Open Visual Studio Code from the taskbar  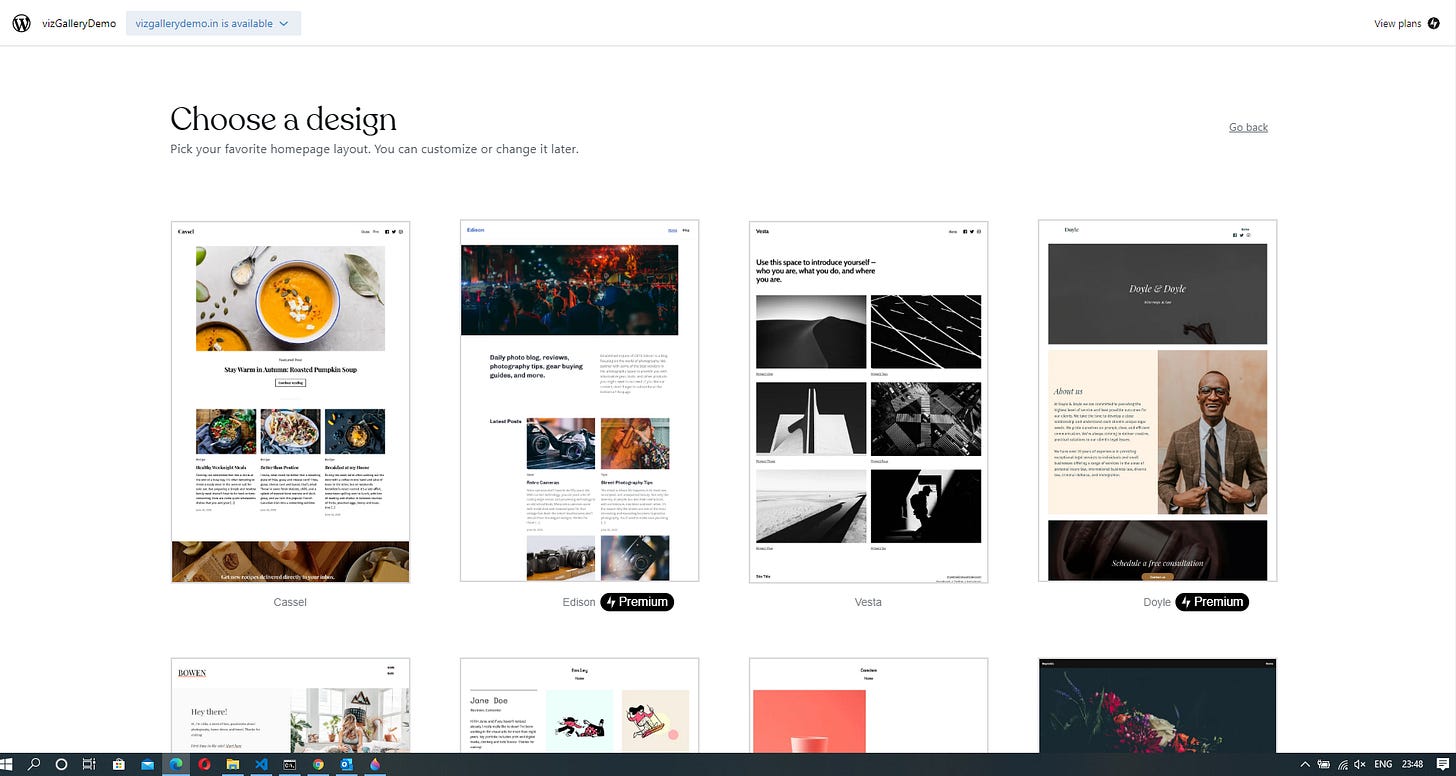point(261,764)
